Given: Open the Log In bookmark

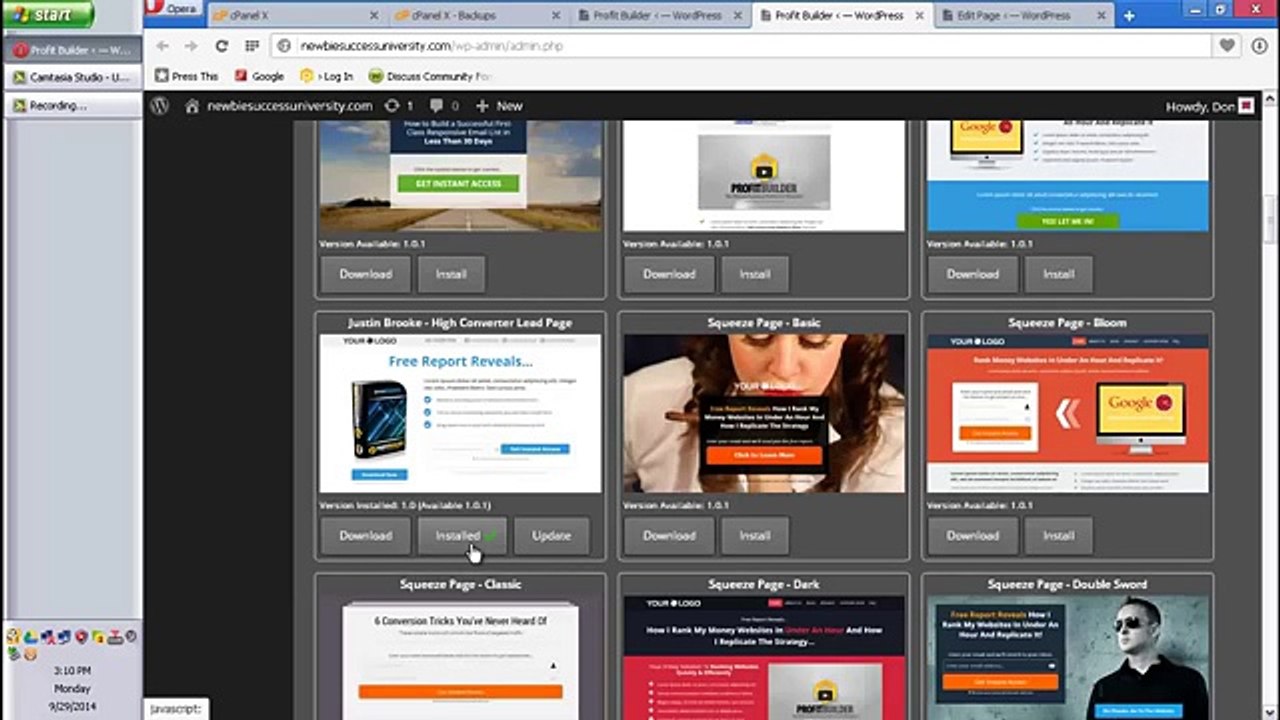Looking at the screenshot, I should 327,76.
